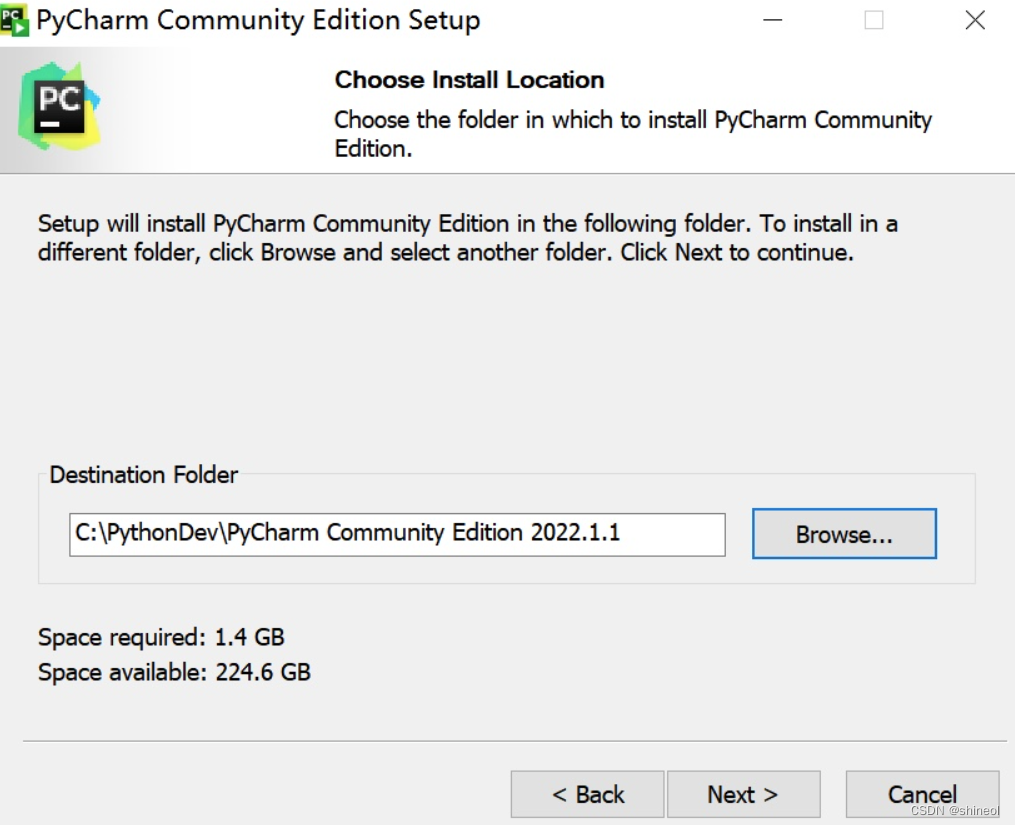Close the PyCharm Setup window

975,20
